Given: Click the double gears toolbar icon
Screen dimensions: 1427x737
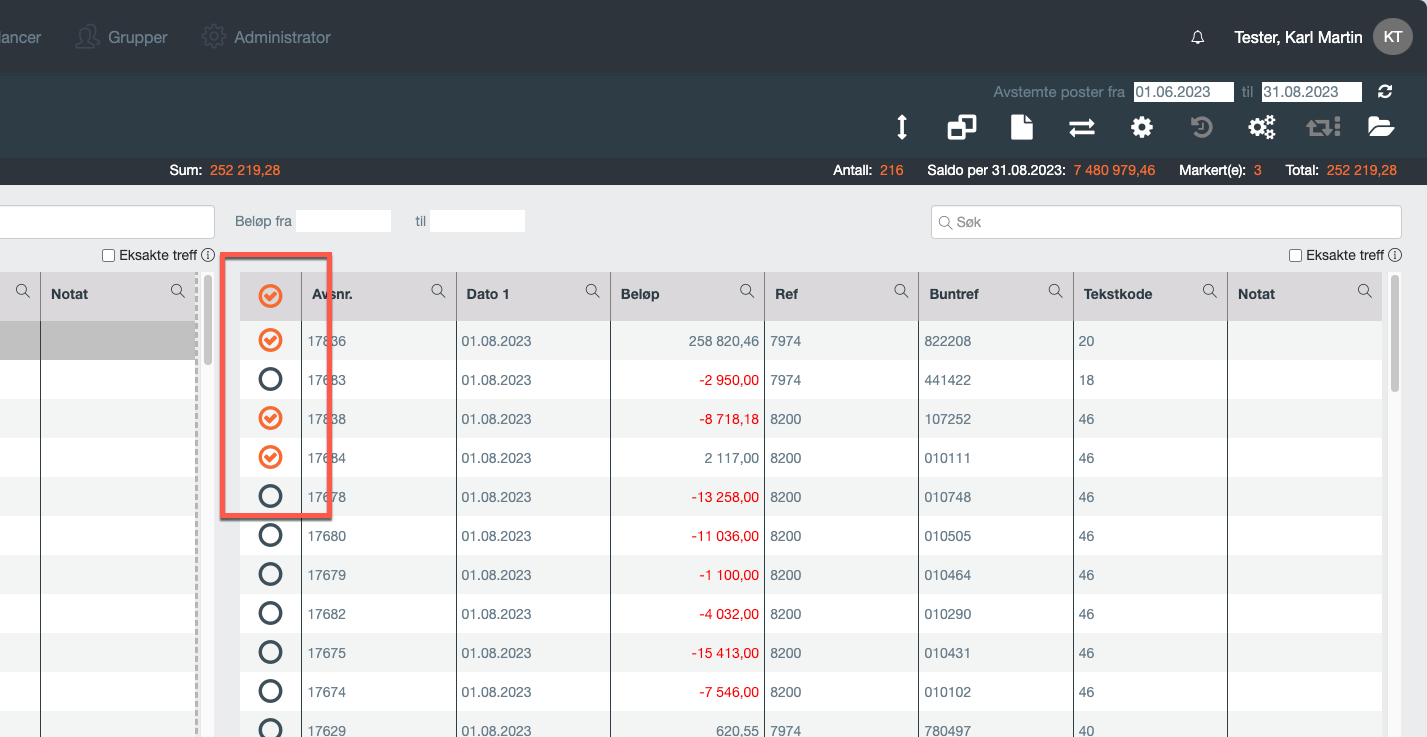Looking at the screenshot, I should [x=1261, y=127].
